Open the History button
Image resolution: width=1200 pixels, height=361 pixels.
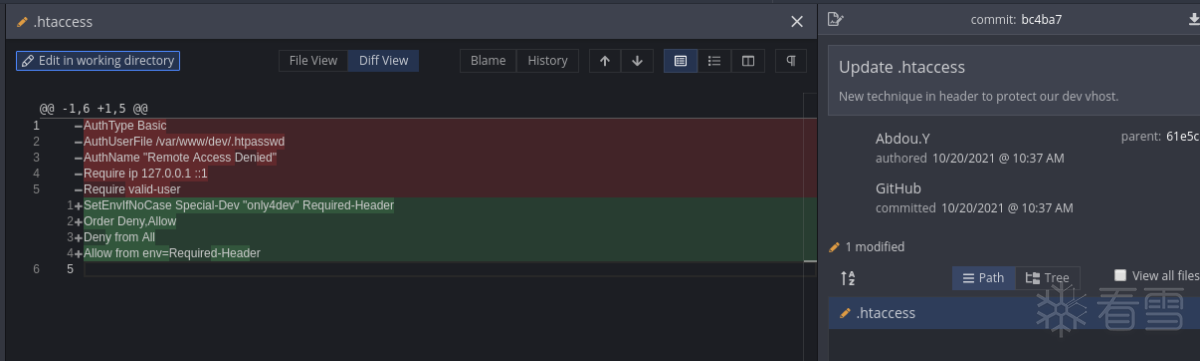pyautogui.click(x=547, y=61)
